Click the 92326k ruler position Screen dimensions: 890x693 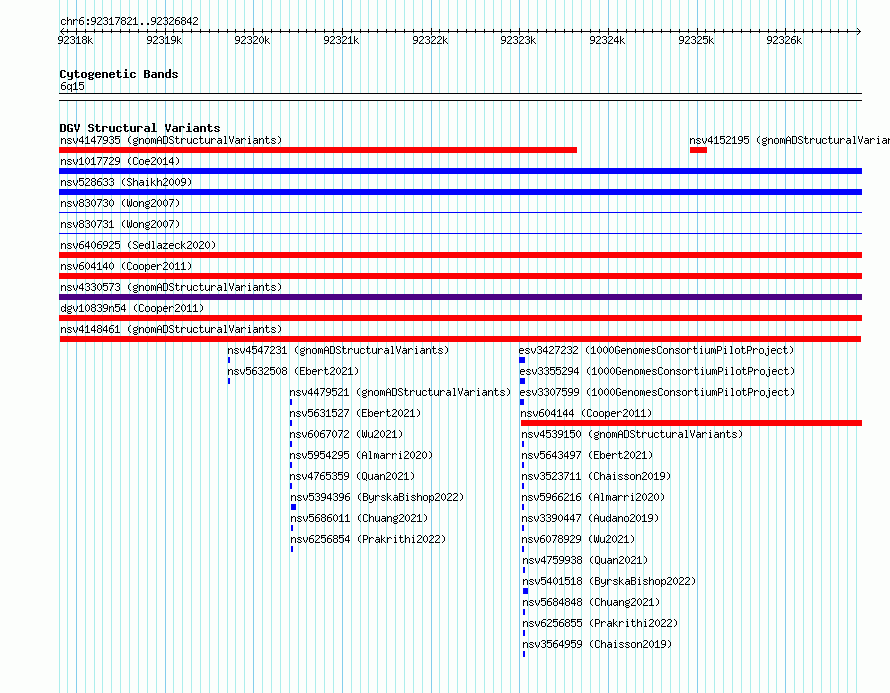point(784,40)
